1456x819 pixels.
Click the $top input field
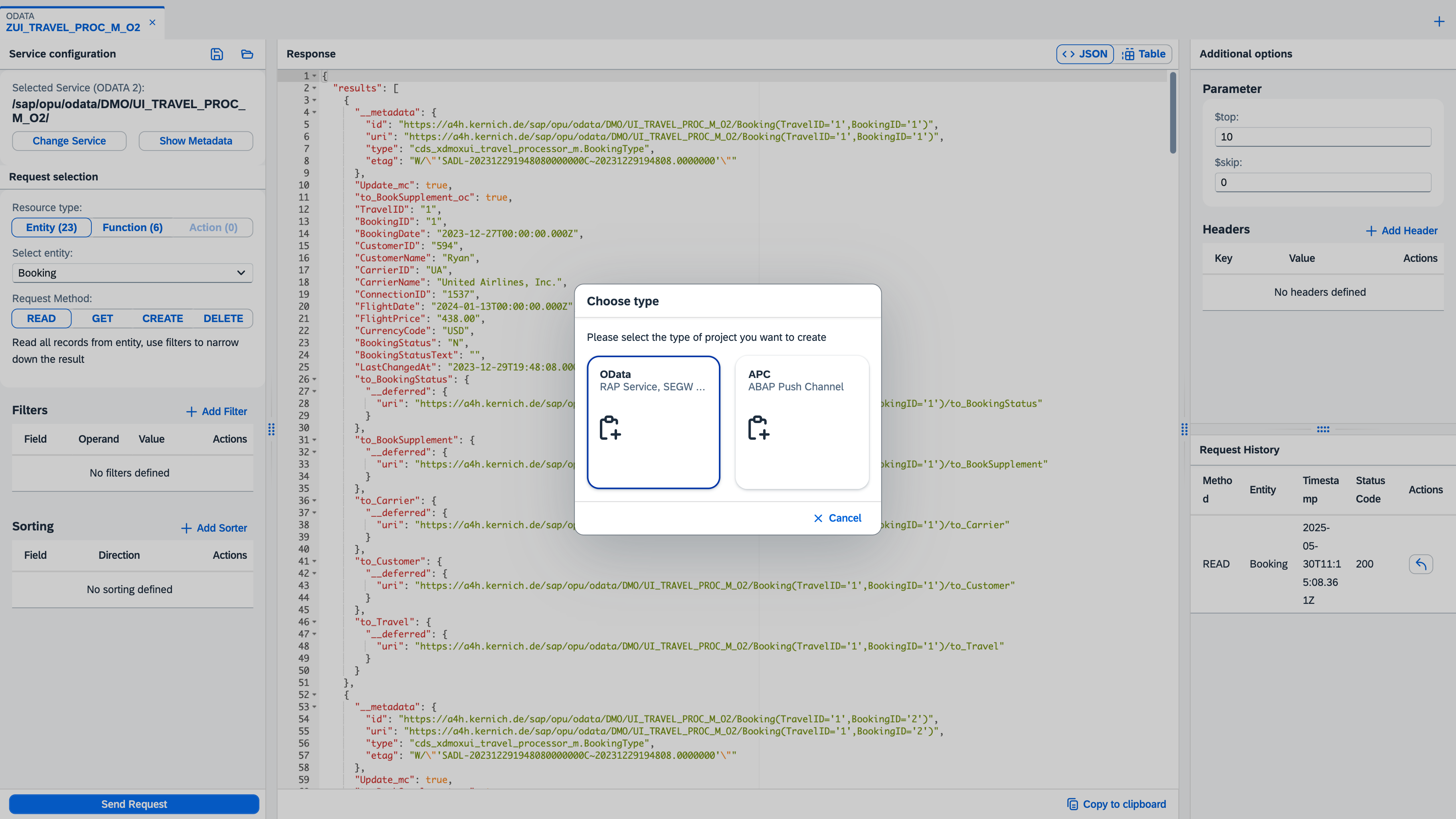click(1323, 137)
